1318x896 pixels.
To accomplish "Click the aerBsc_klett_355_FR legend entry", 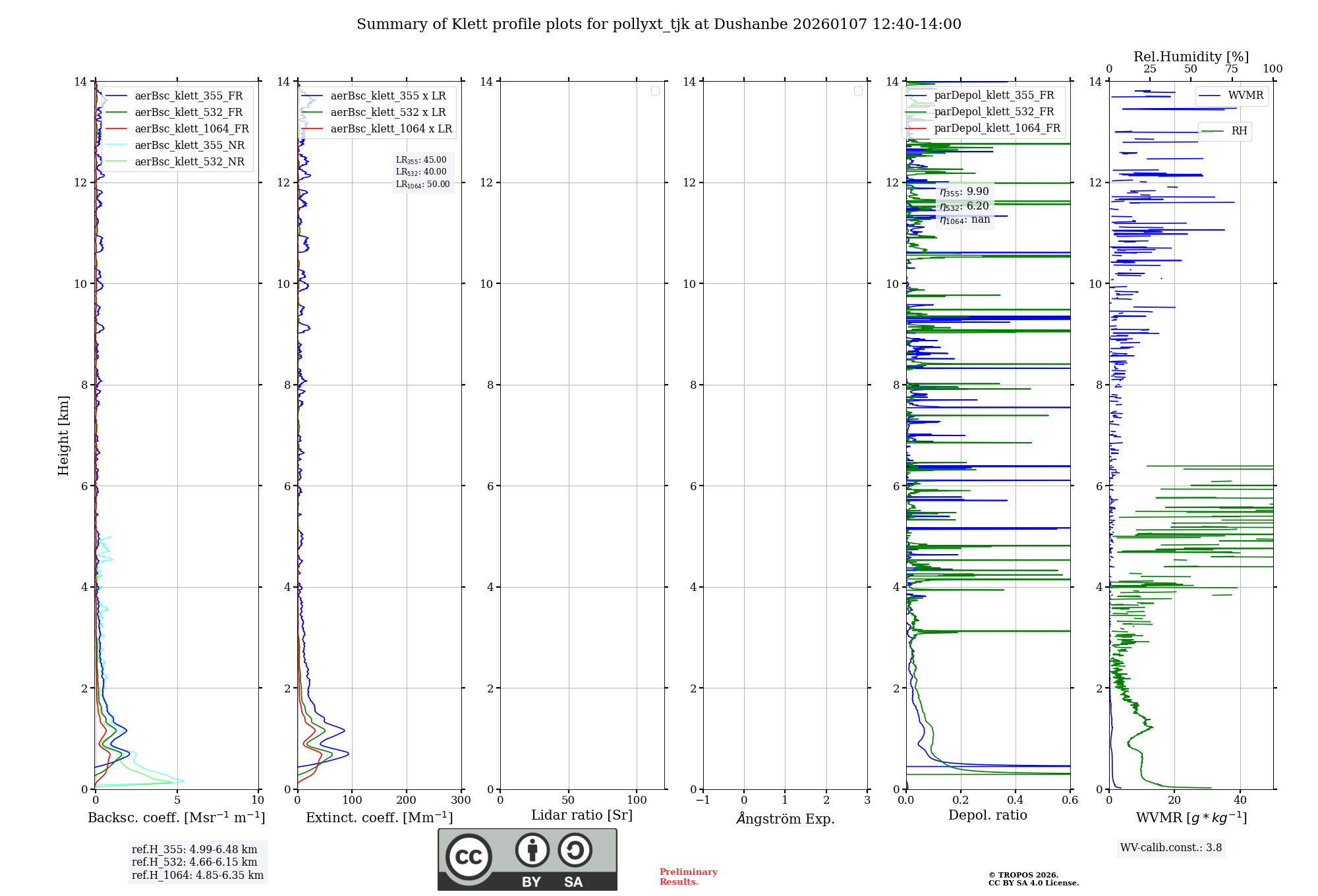I will point(188,96).
